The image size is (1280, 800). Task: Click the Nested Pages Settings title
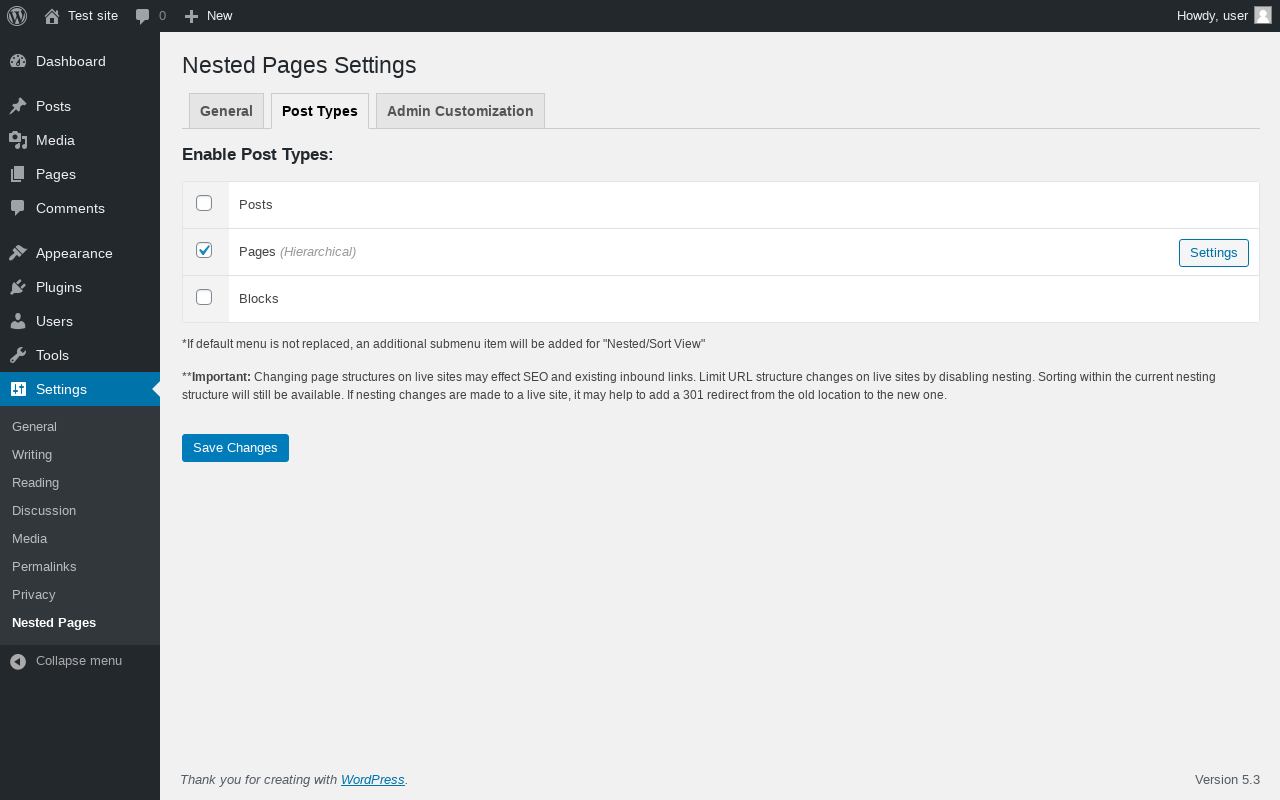(299, 66)
